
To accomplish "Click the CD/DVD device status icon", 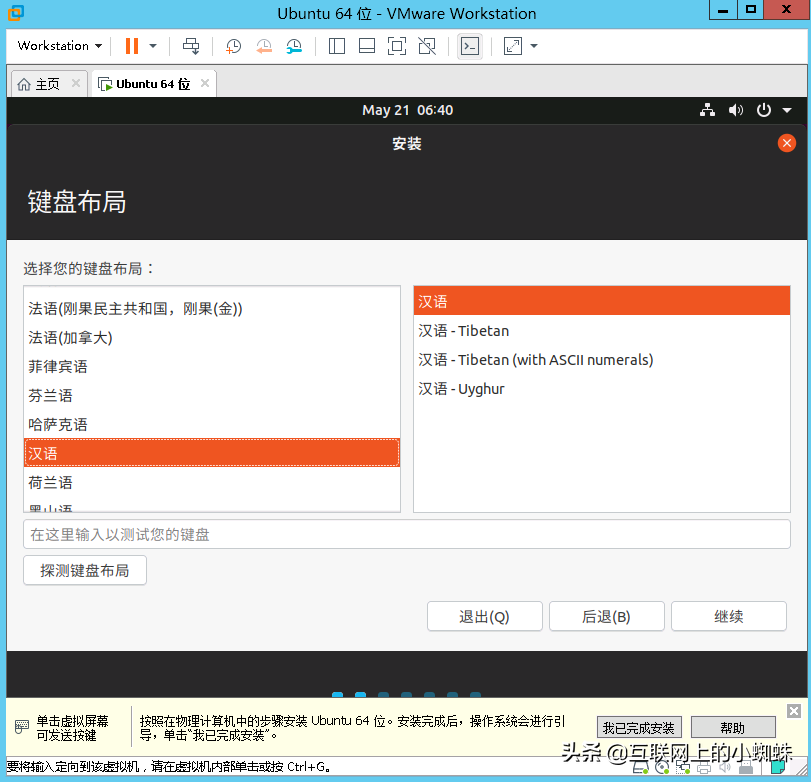I will click(x=663, y=770).
